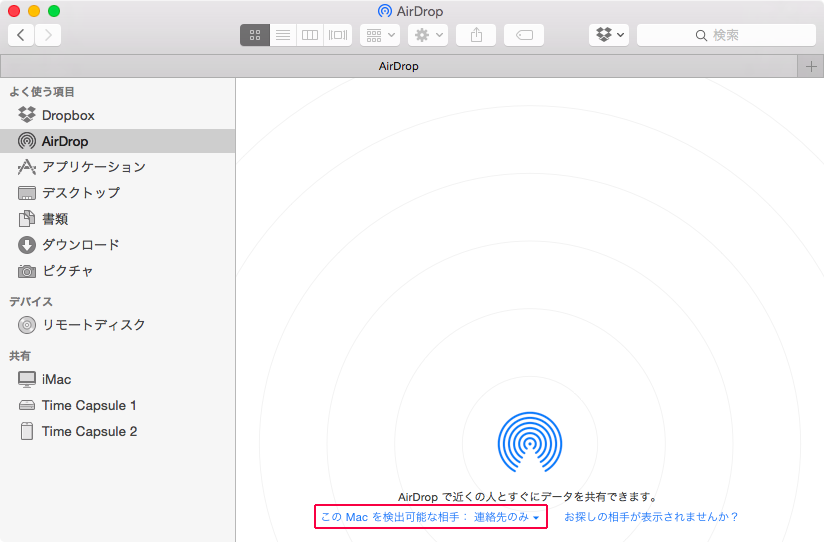Viewport: 824px width, 542px height.
Task: Click the Desktop sidebar icon
Action: [27, 193]
